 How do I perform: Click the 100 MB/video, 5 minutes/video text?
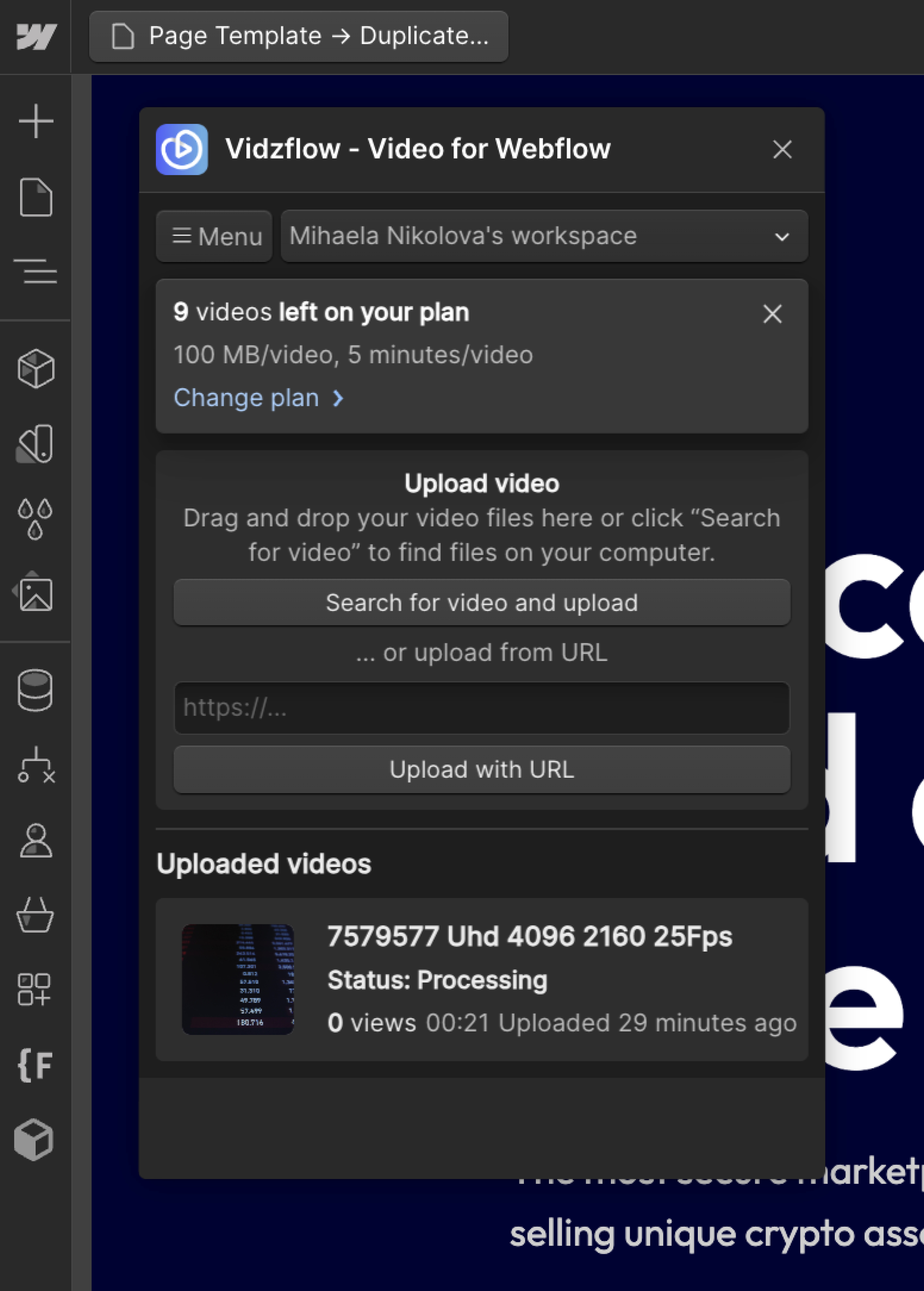pos(353,355)
